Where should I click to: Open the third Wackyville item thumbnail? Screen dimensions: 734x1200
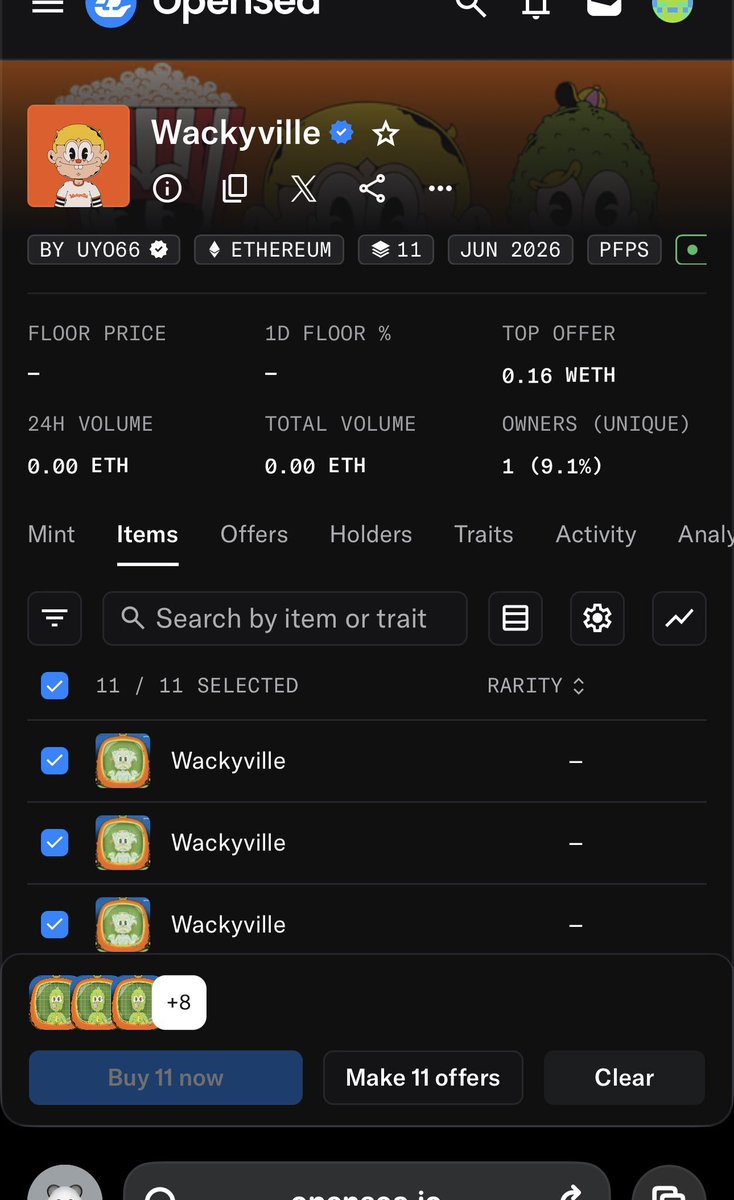pyautogui.click(x=123, y=925)
